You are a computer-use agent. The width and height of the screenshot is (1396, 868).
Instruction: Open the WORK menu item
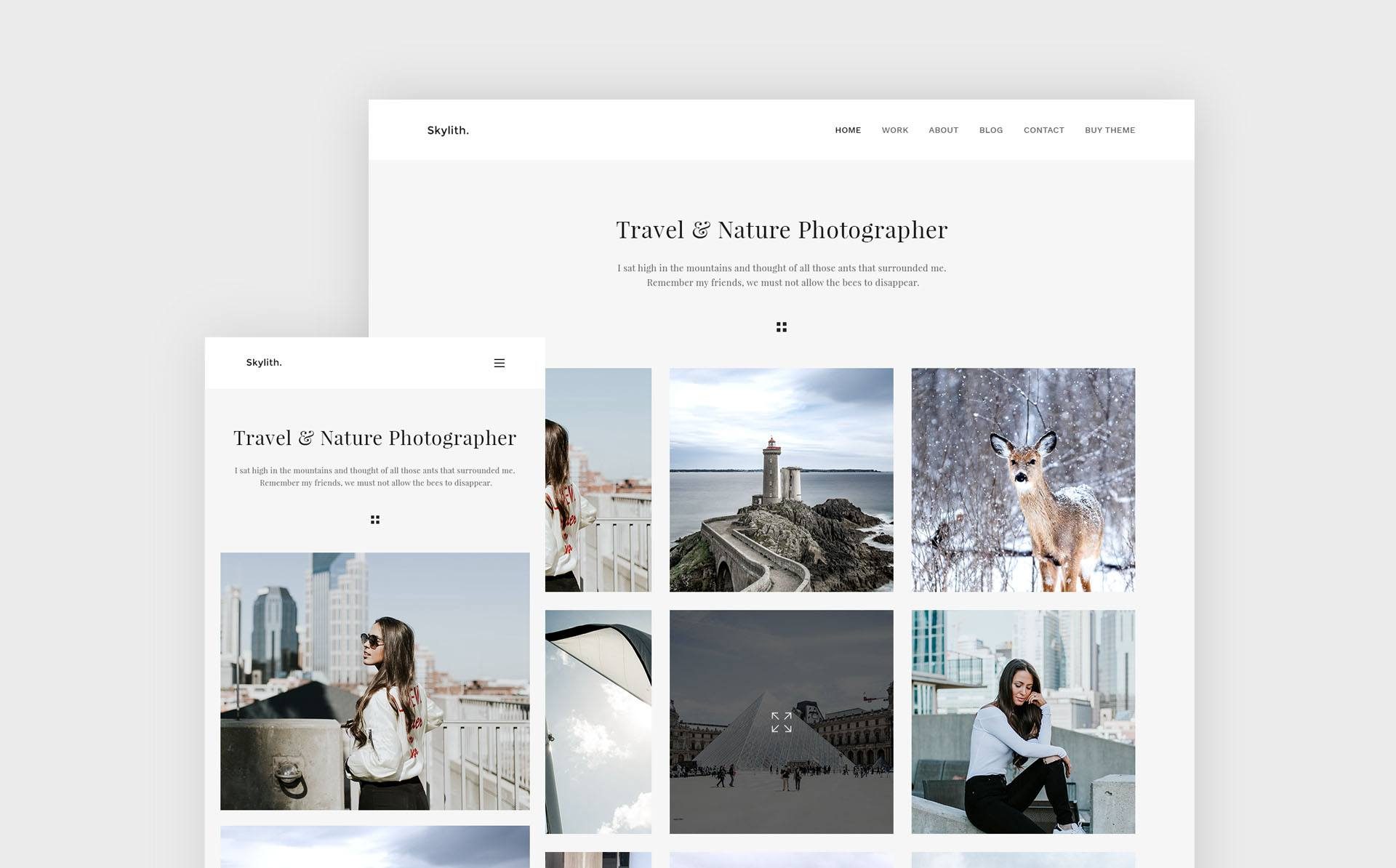pos(895,130)
